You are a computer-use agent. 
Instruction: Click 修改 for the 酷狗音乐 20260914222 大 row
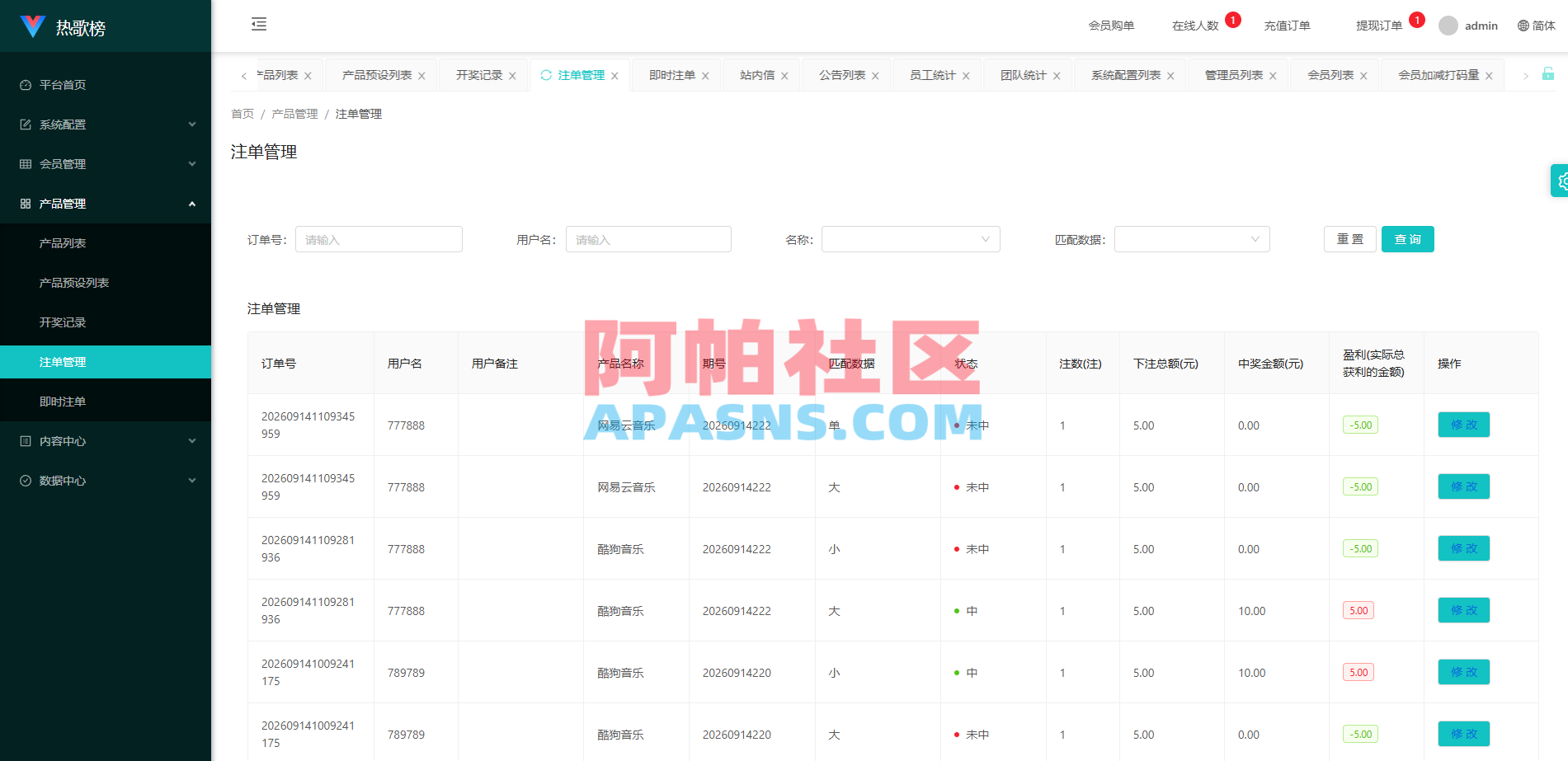pyautogui.click(x=1463, y=610)
